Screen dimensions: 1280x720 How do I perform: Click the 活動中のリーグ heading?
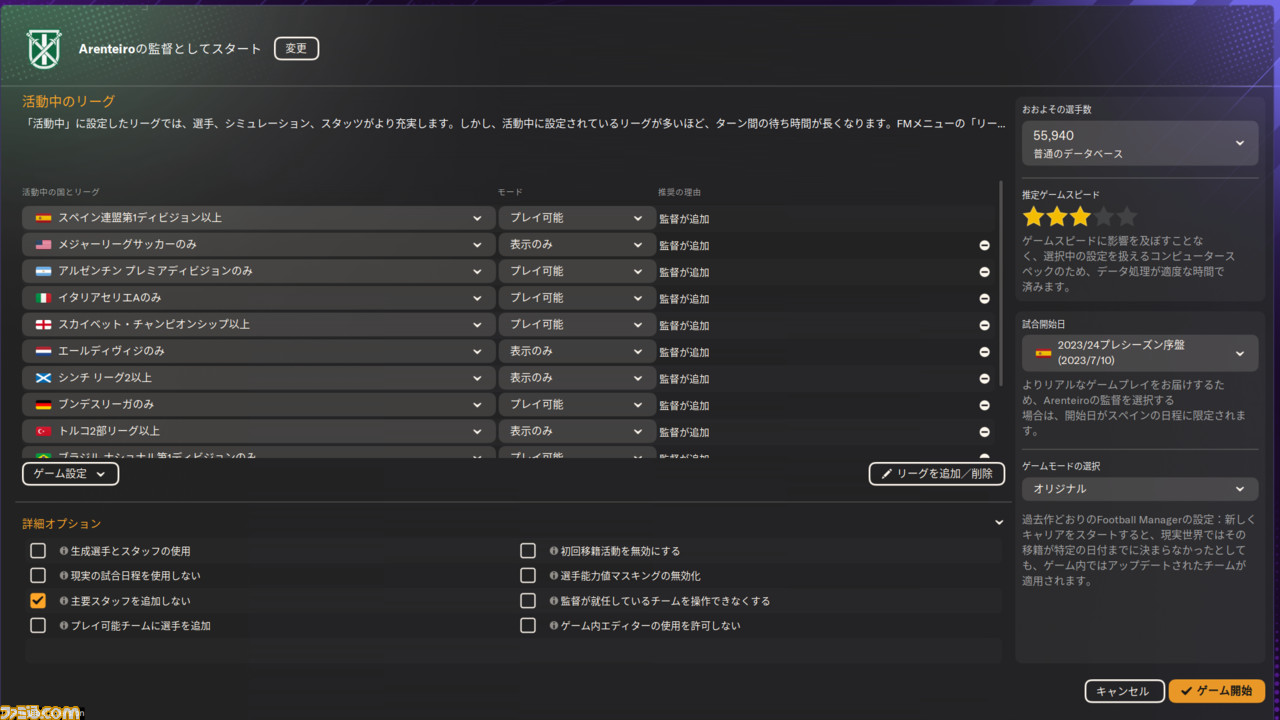point(69,102)
